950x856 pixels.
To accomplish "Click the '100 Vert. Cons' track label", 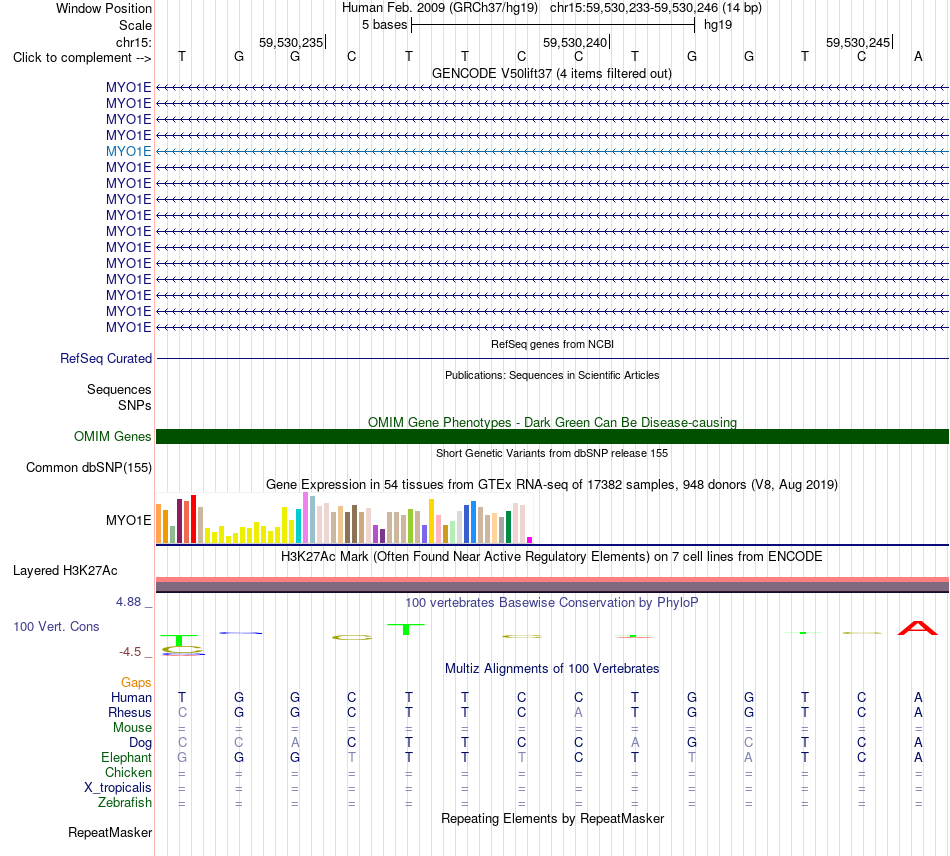I will (56, 626).
